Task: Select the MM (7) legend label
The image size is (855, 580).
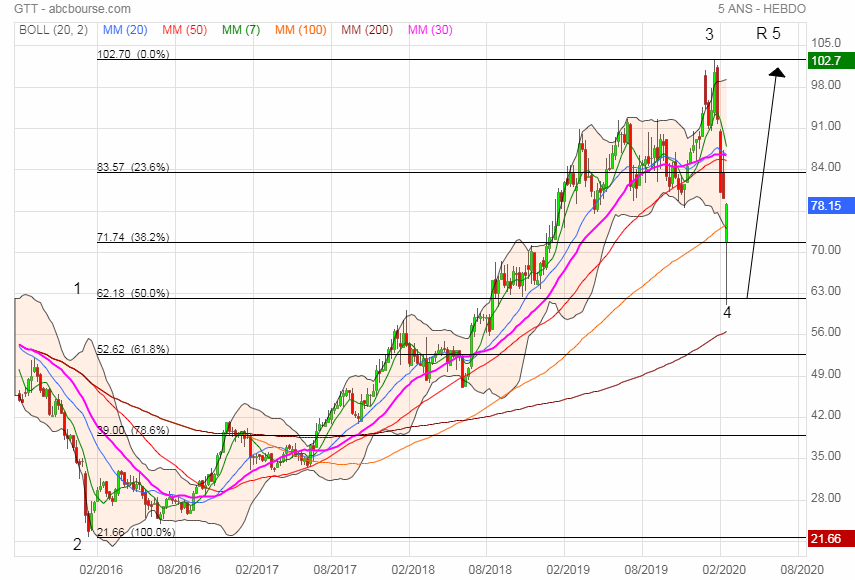Action: (241, 30)
